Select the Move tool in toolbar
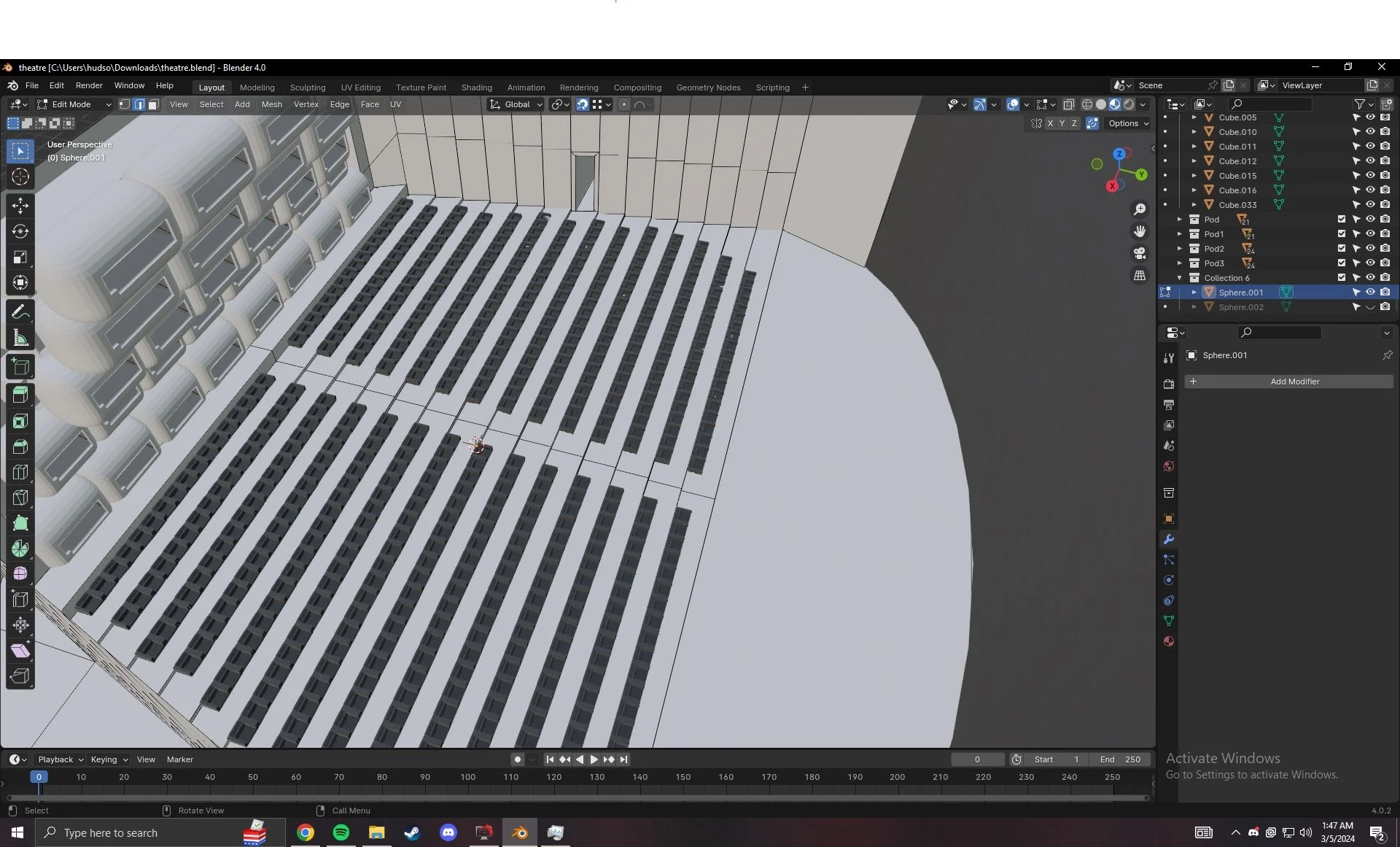The height and width of the screenshot is (847, 1400). point(20,206)
